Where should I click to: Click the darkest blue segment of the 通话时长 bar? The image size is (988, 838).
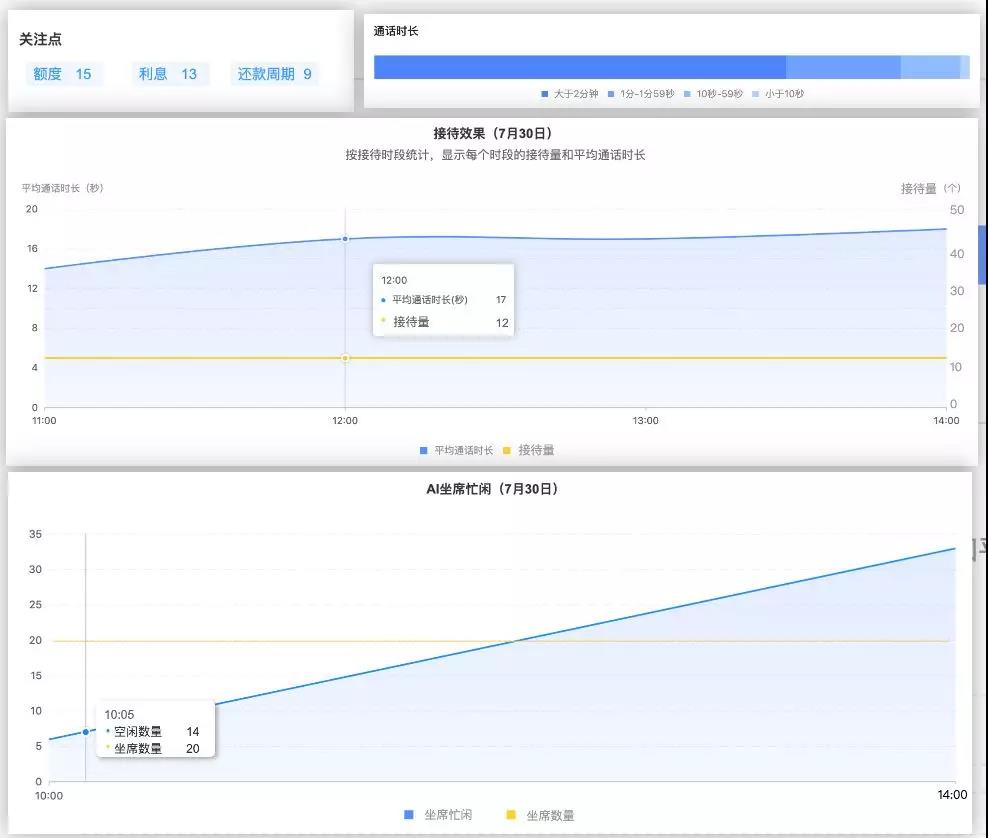(580, 67)
